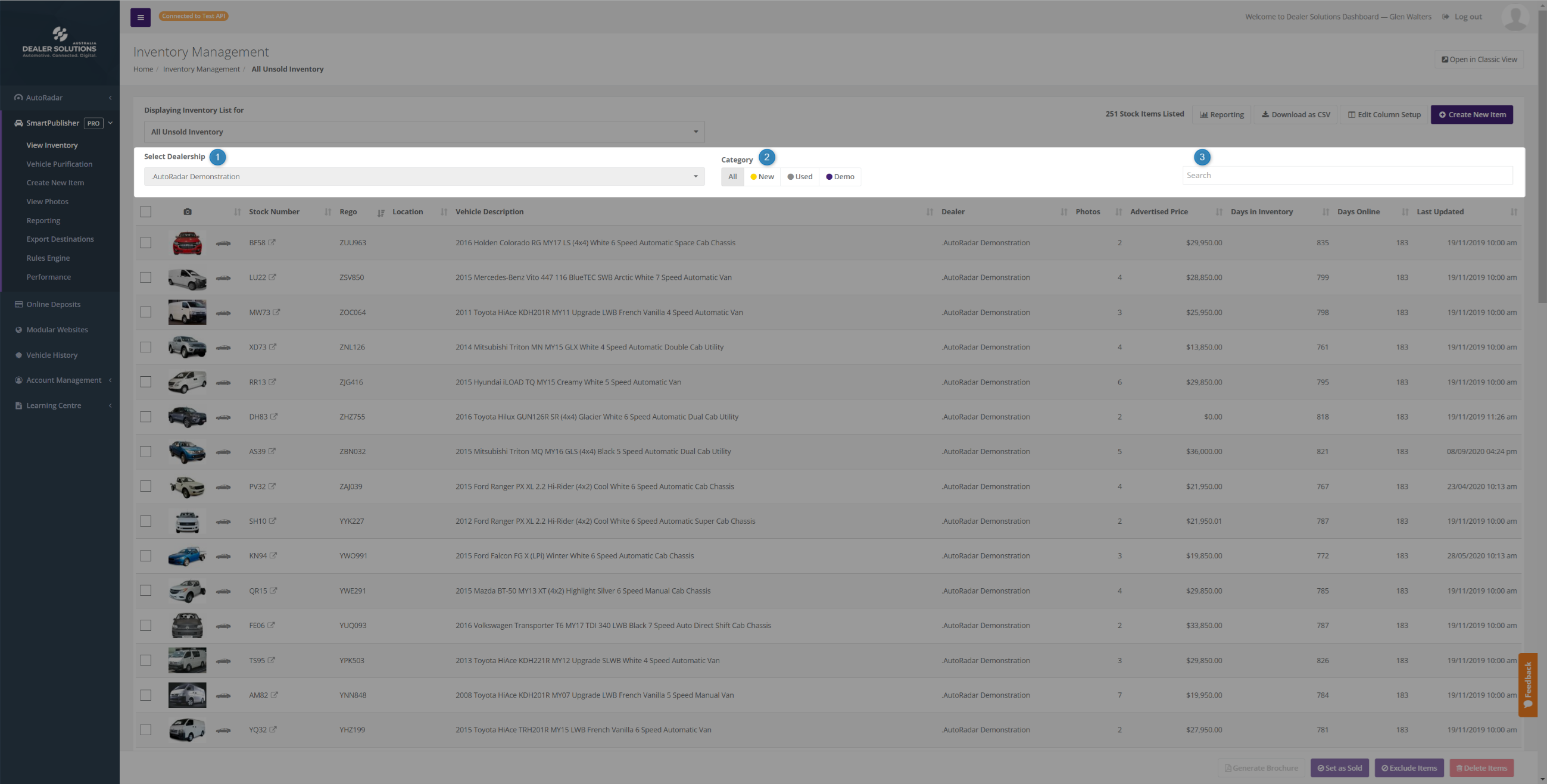Check the box for stock RR13
This screenshot has height=784, width=1547.
coord(146,382)
